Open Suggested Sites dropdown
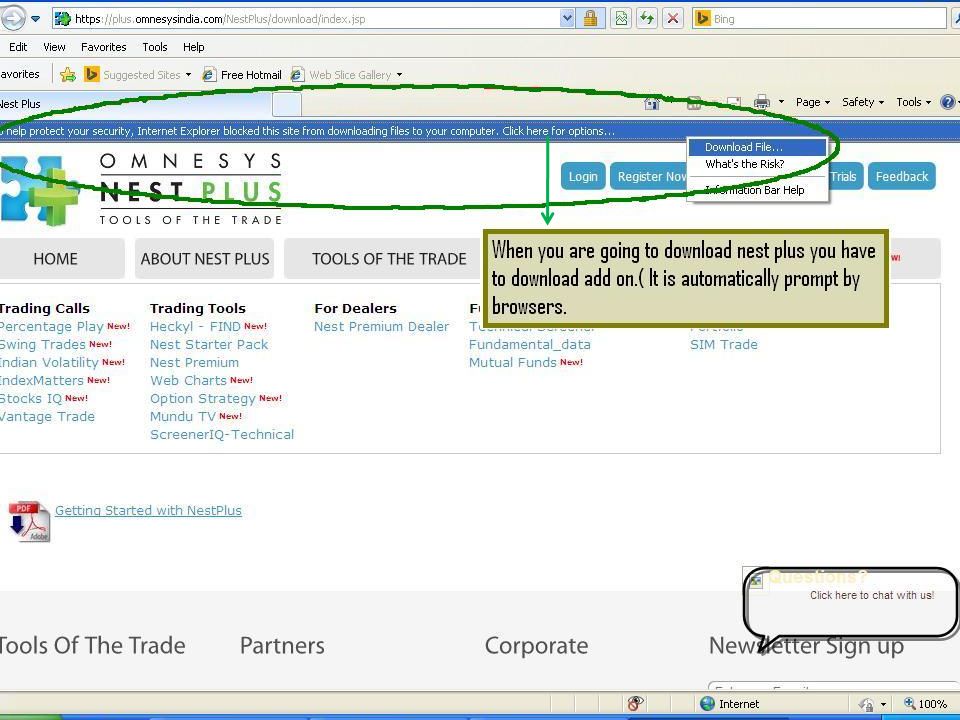This screenshot has height=720, width=960. (x=138, y=75)
